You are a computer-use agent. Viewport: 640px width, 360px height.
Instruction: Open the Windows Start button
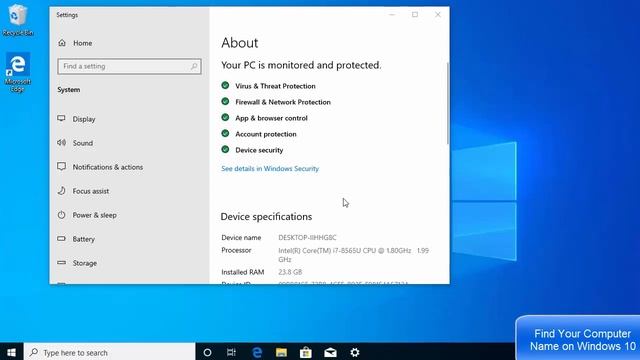[x=11, y=352]
